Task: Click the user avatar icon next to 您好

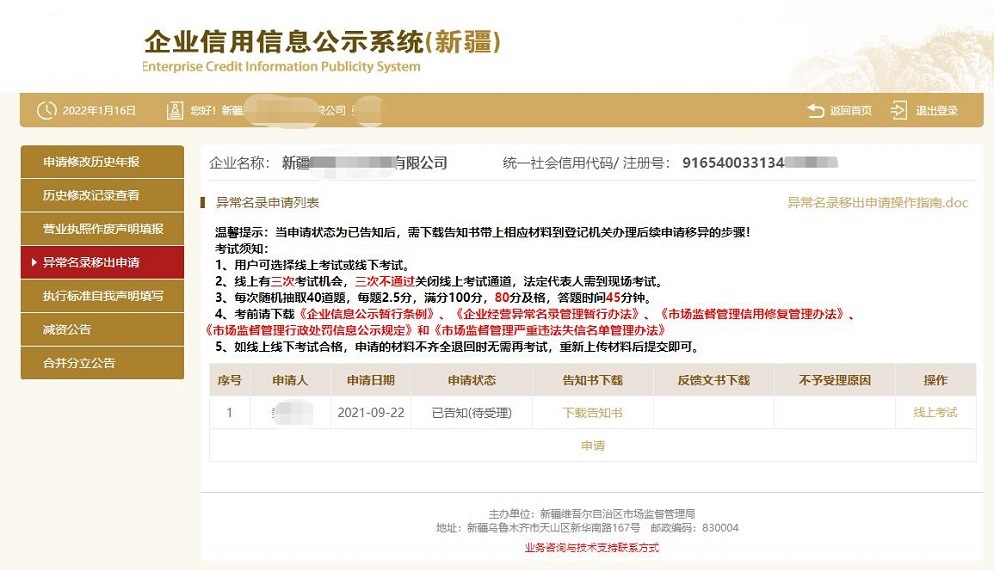Action: (x=175, y=110)
